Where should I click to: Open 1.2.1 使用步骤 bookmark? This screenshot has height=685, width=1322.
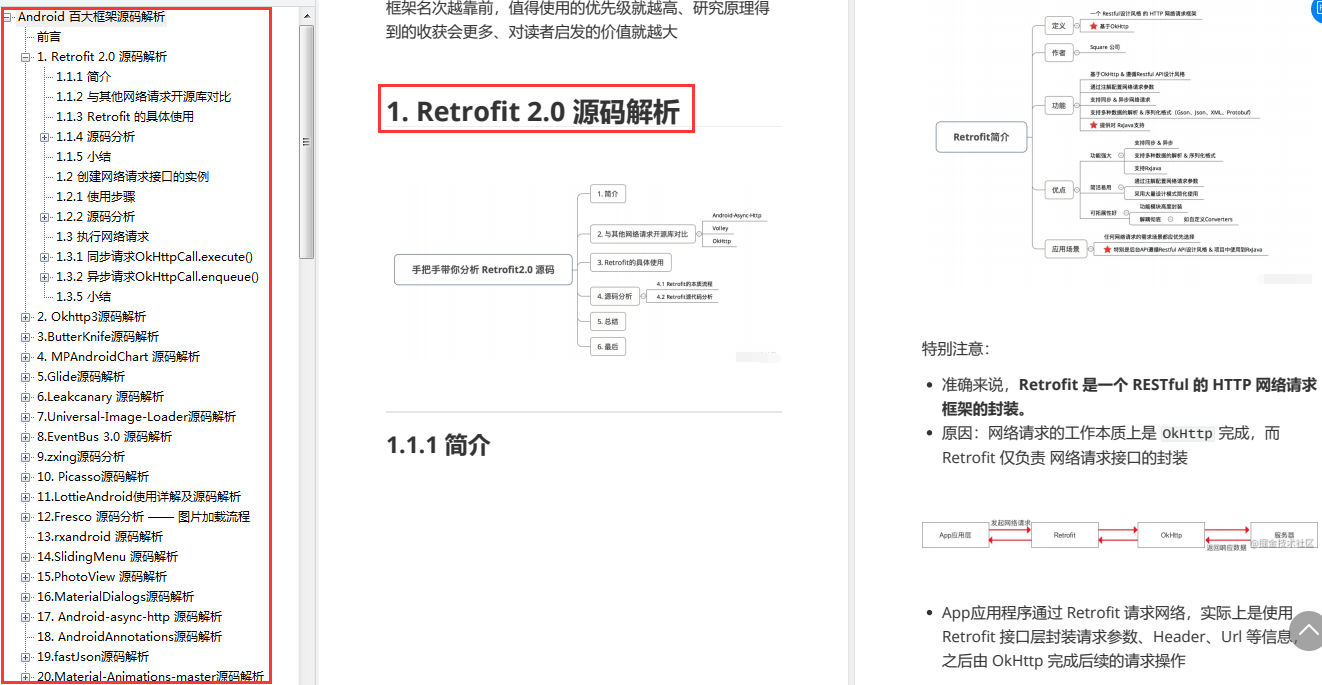pyautogui.click(x=96, y=197)
